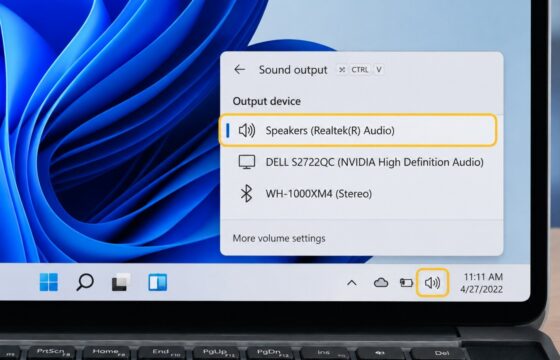Click the Output device heading
The width and height of the screenshot is (560, 360).
point(266,101)
